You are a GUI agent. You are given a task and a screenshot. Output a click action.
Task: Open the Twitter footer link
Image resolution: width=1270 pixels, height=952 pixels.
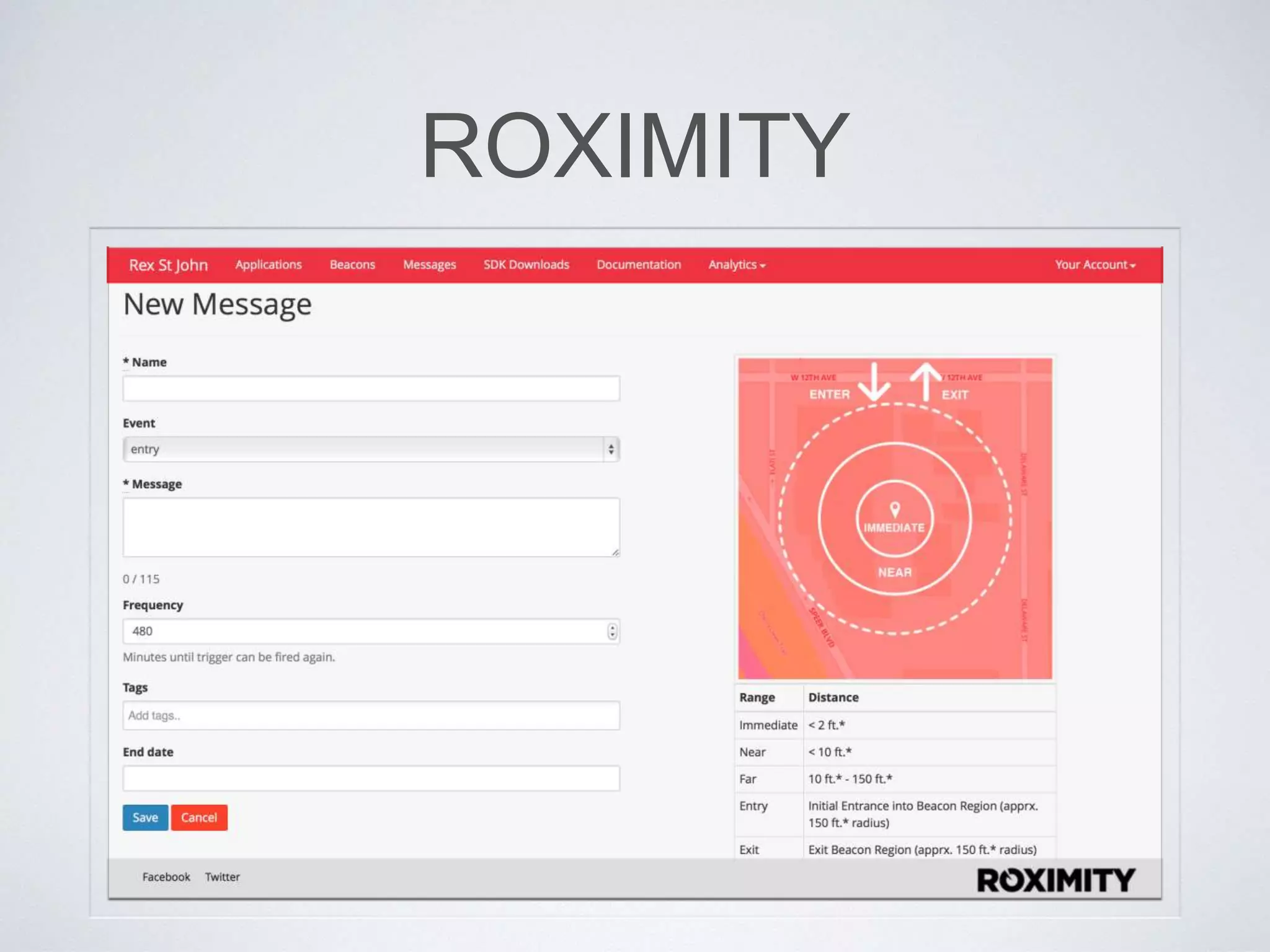pos(222,877)
